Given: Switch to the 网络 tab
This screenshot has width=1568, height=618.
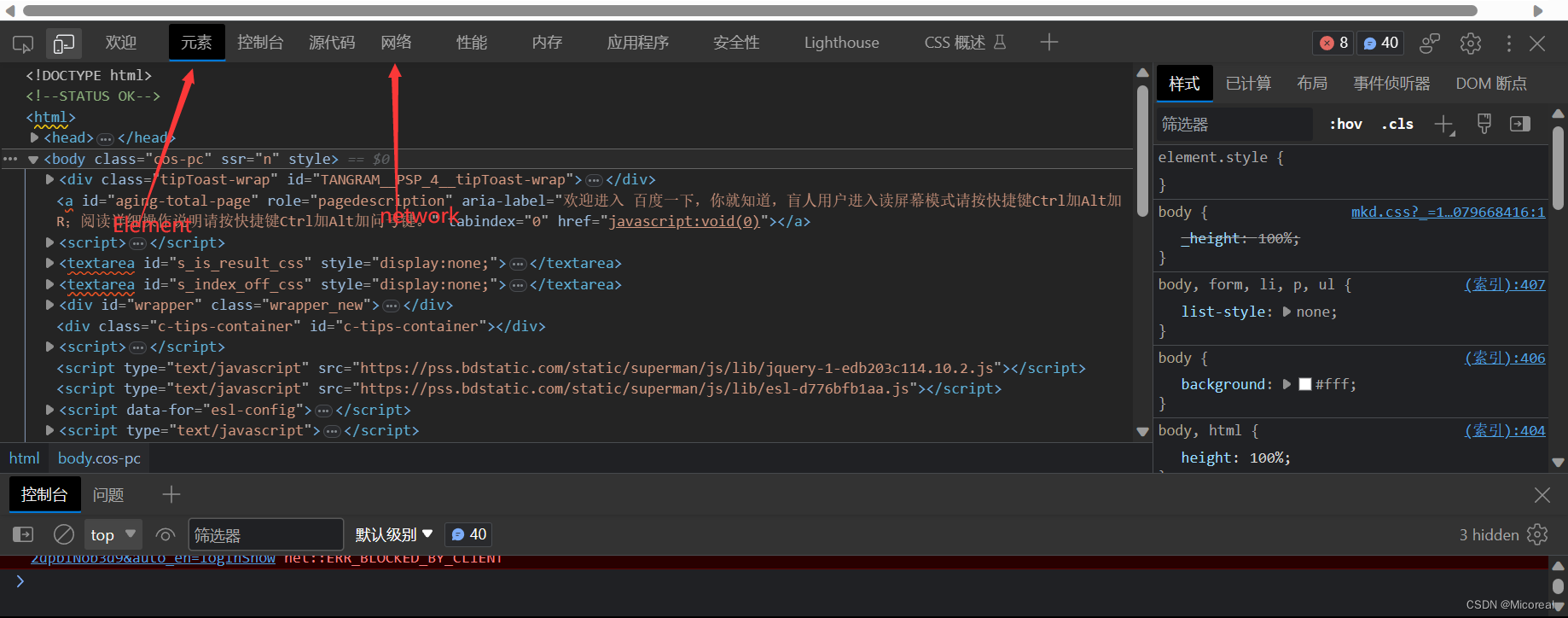Looking at the screenshot, I should pos(397,43).
